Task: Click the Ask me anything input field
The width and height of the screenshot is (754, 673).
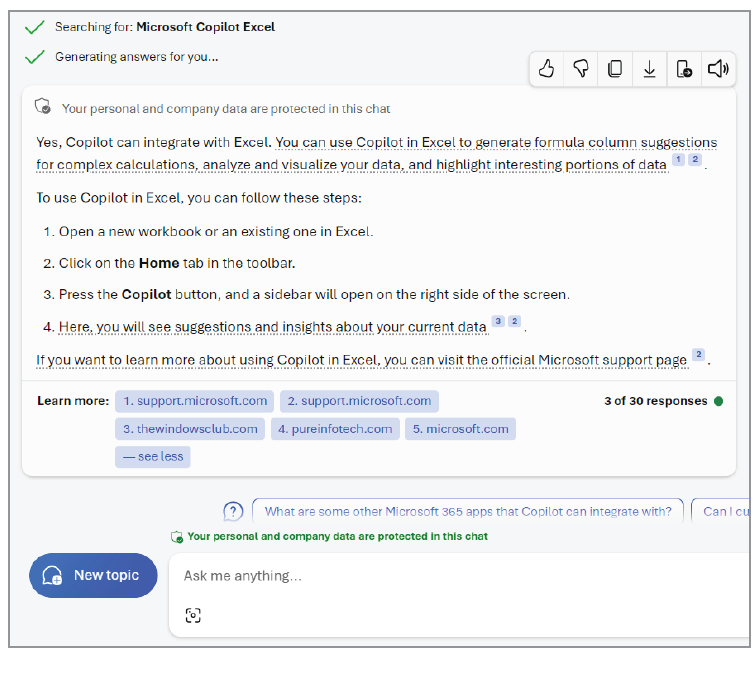Action: click(450, 576)
